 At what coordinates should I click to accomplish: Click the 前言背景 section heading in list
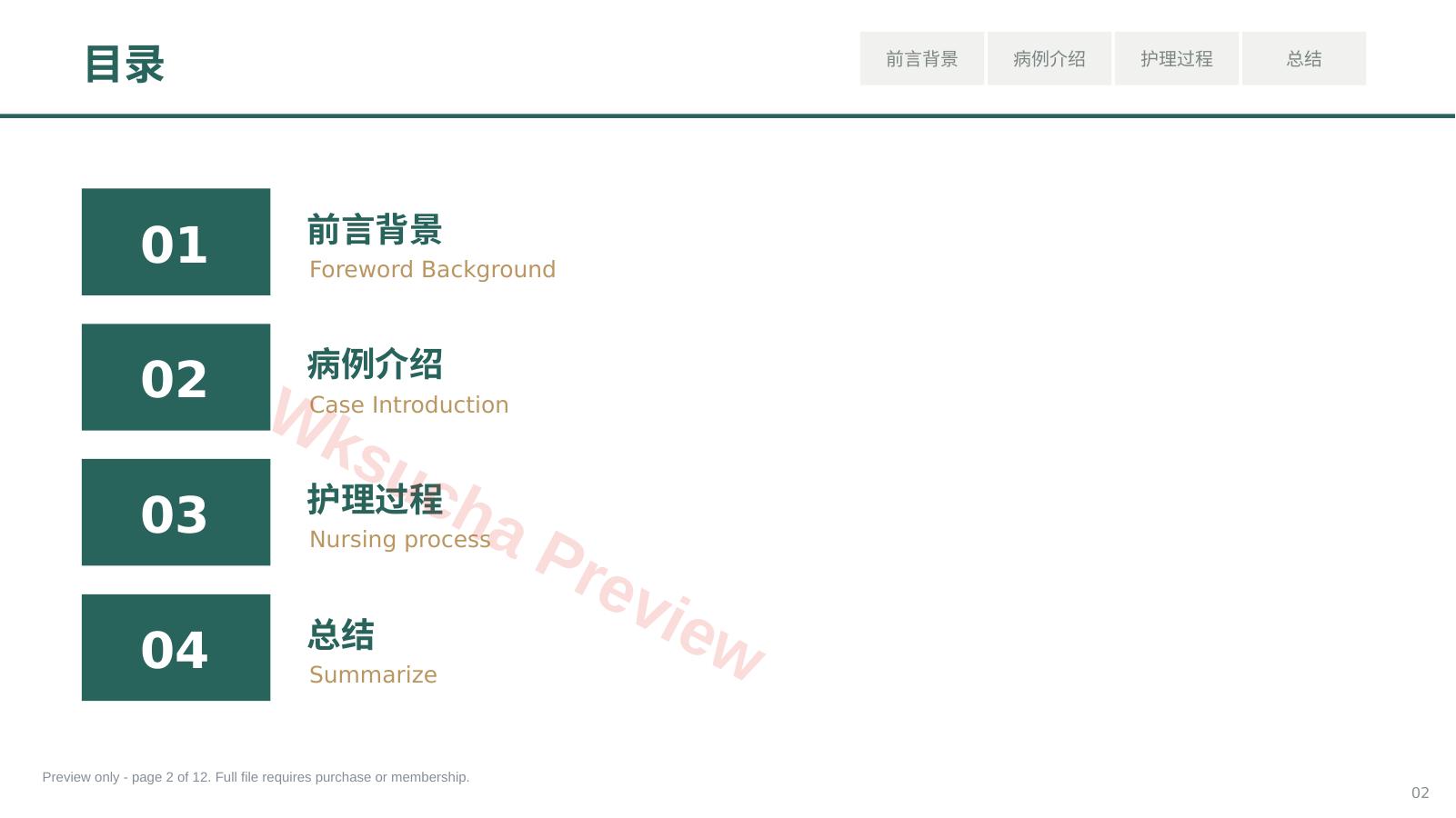pyautogui.click(x=375, y=230)
